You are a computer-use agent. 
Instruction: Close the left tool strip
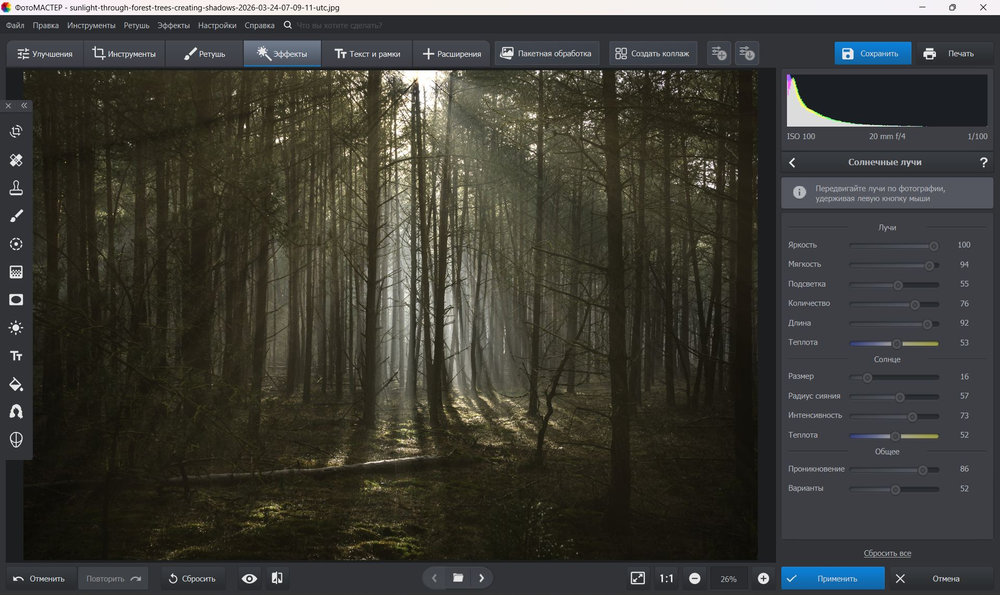8,106
